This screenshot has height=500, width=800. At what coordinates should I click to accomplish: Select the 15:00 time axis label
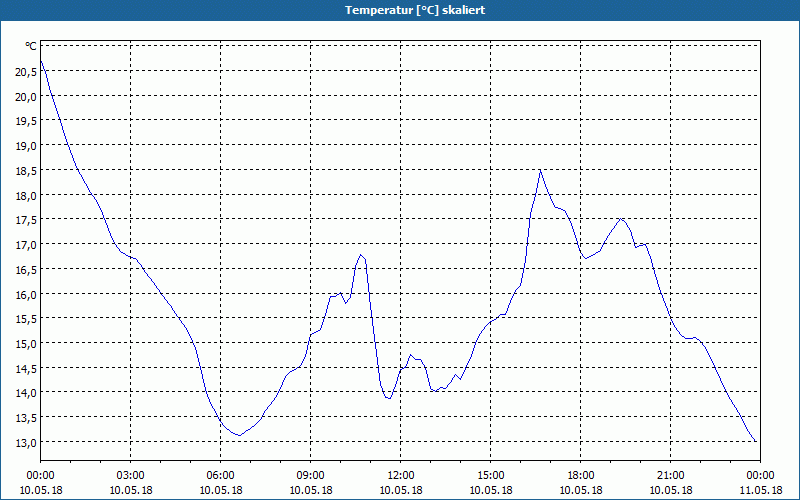(491, 476)
